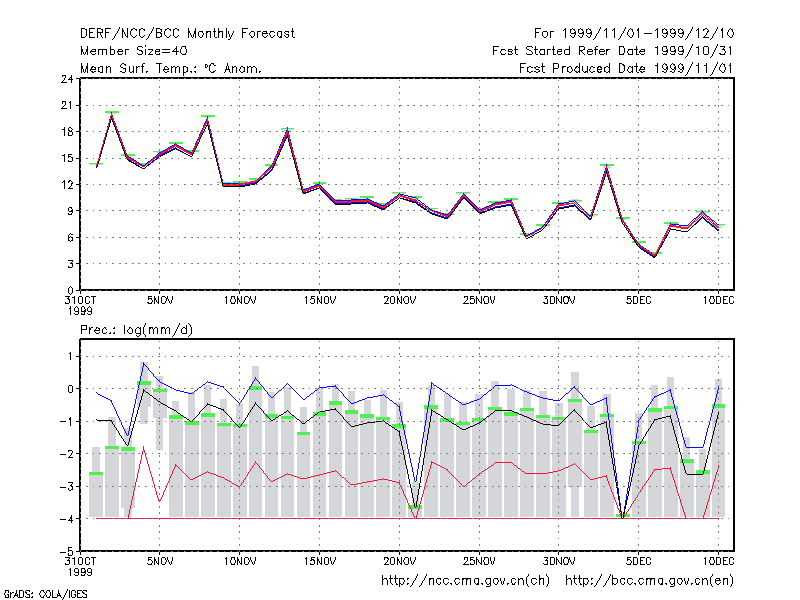Click 10NOV tick on temperature chart axis
This screenshot has height=600, width=800.
click(x=240, y=301)
